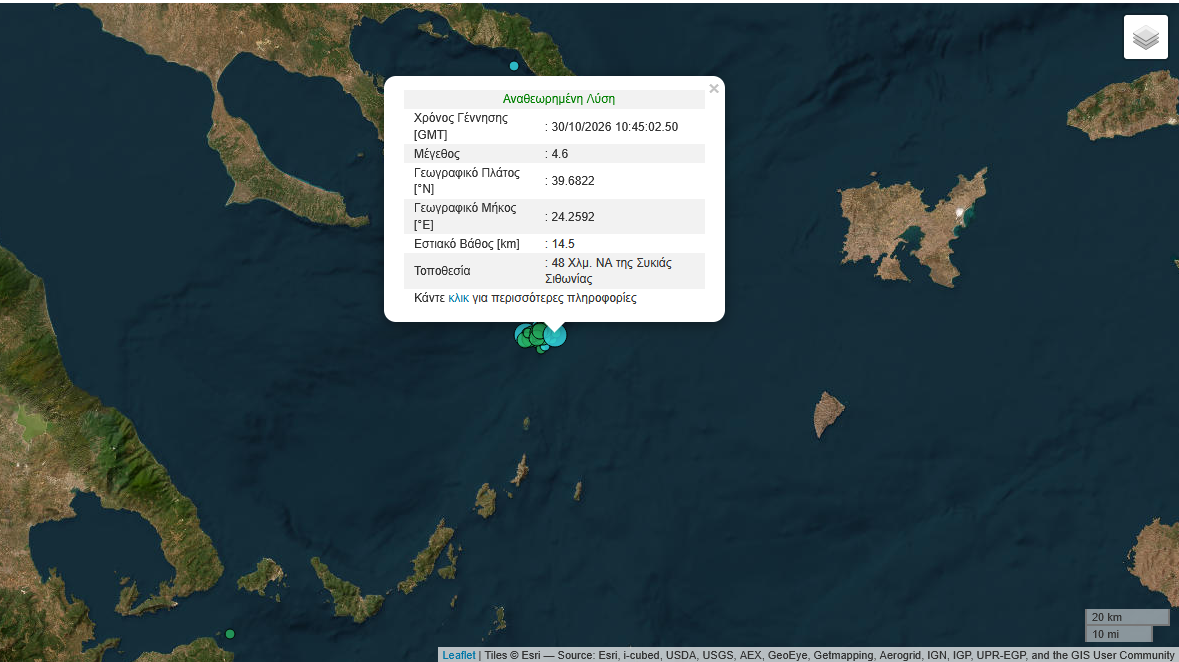Follow the "κλικ" link for more information
The width and height of the screenshot is (1179, 662).
coord(459,298)
